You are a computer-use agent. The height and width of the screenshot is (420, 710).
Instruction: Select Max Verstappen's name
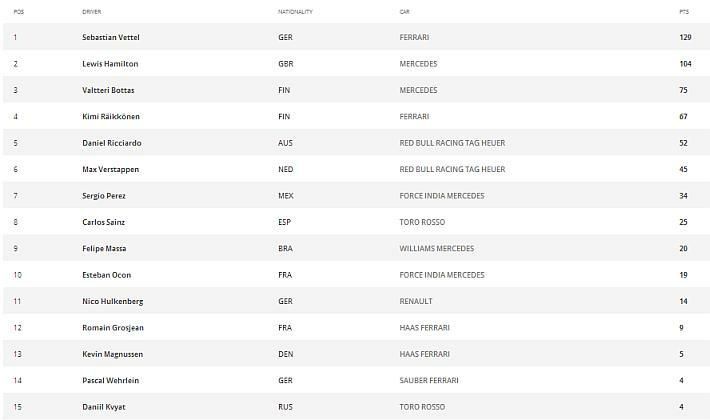tap(108, 170)
